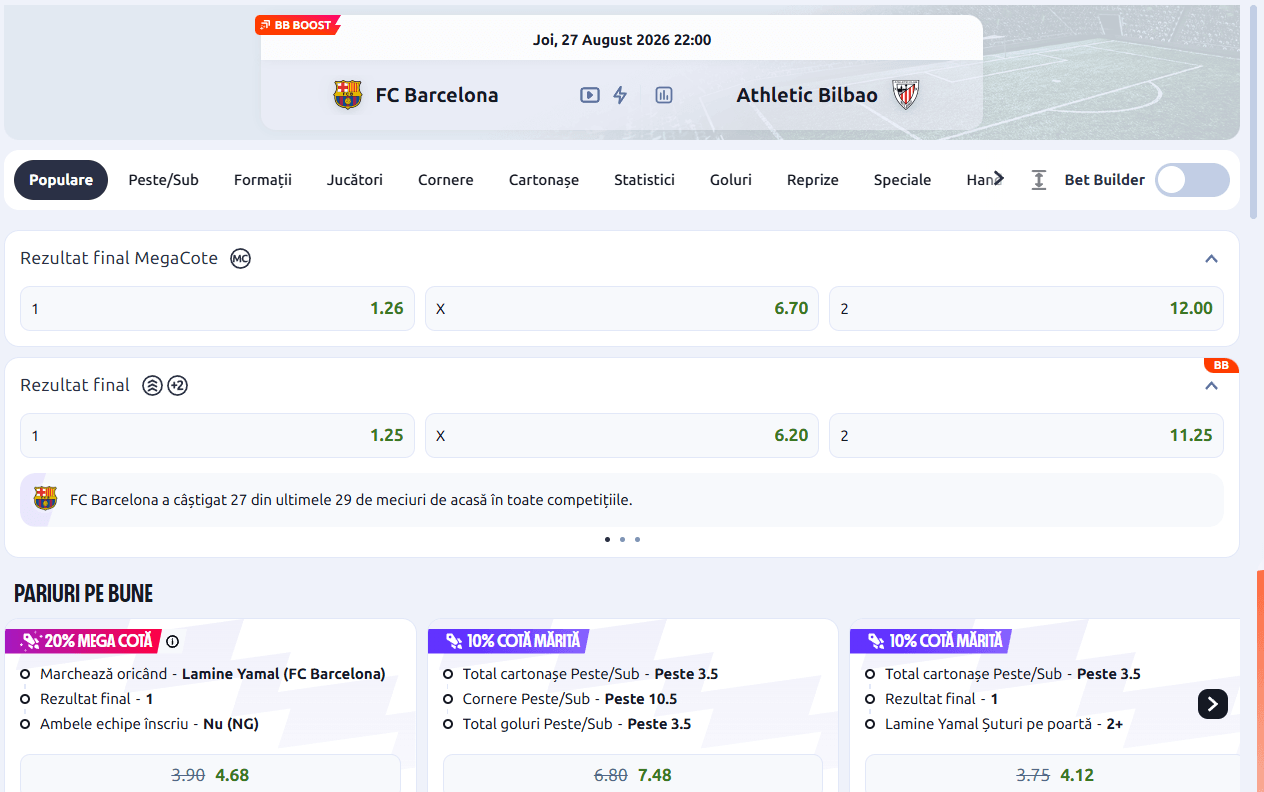Click the right card's 10% COTĂ MĂRITĂ label
1264x792 pixels.
[931, 641]
